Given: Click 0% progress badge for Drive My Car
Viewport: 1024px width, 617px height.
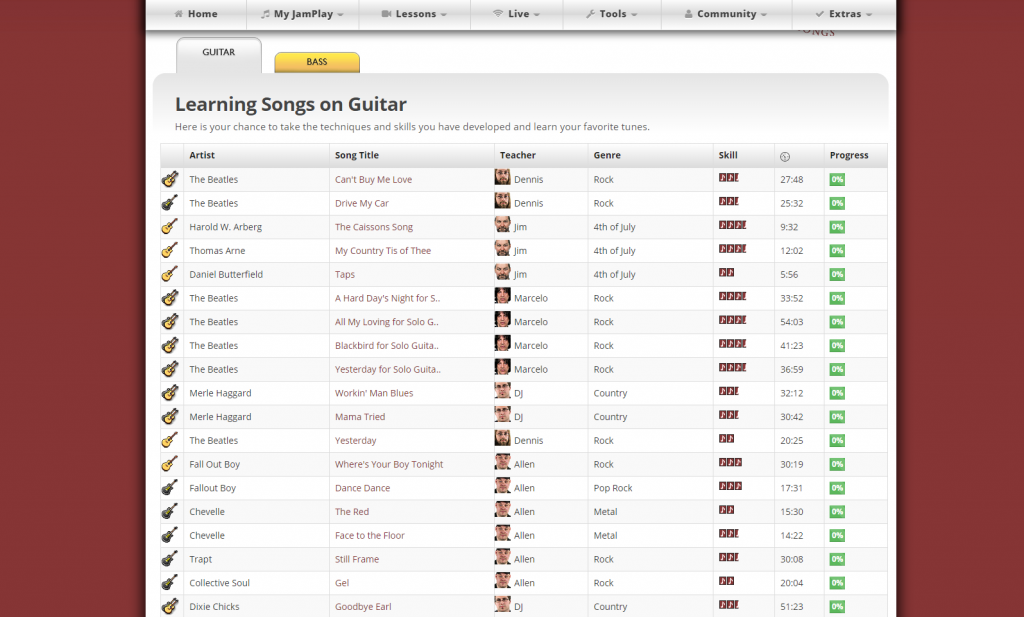Looking at the screenshot, I should click(x=837, y=204).
